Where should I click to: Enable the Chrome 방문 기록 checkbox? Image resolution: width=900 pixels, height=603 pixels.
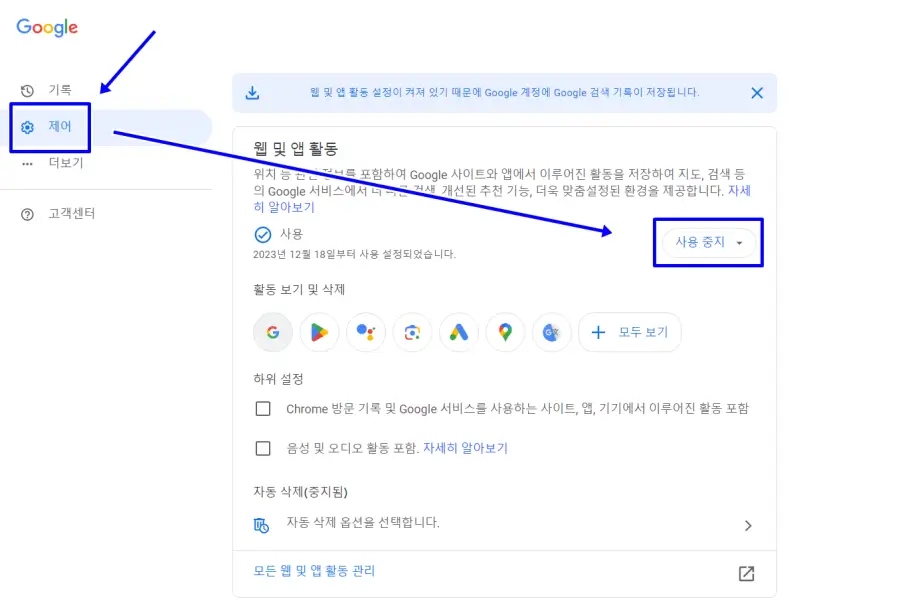(x=263, y=409)
